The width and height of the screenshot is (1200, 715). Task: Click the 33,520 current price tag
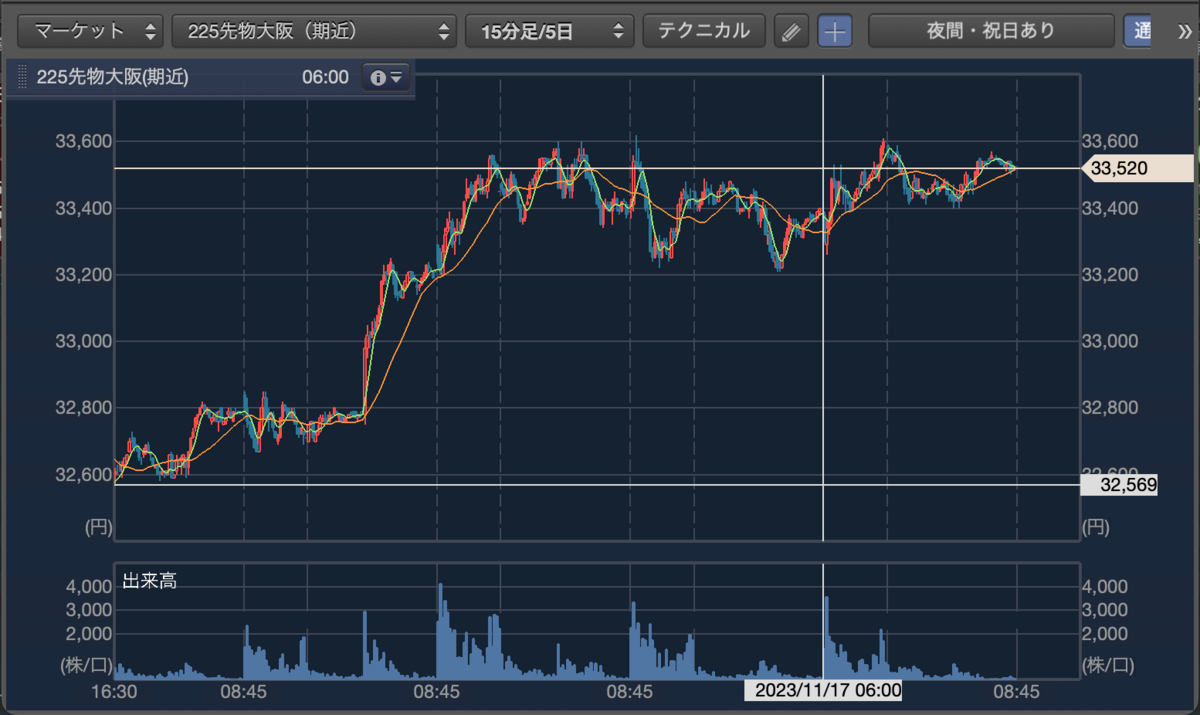[1137, 169]
